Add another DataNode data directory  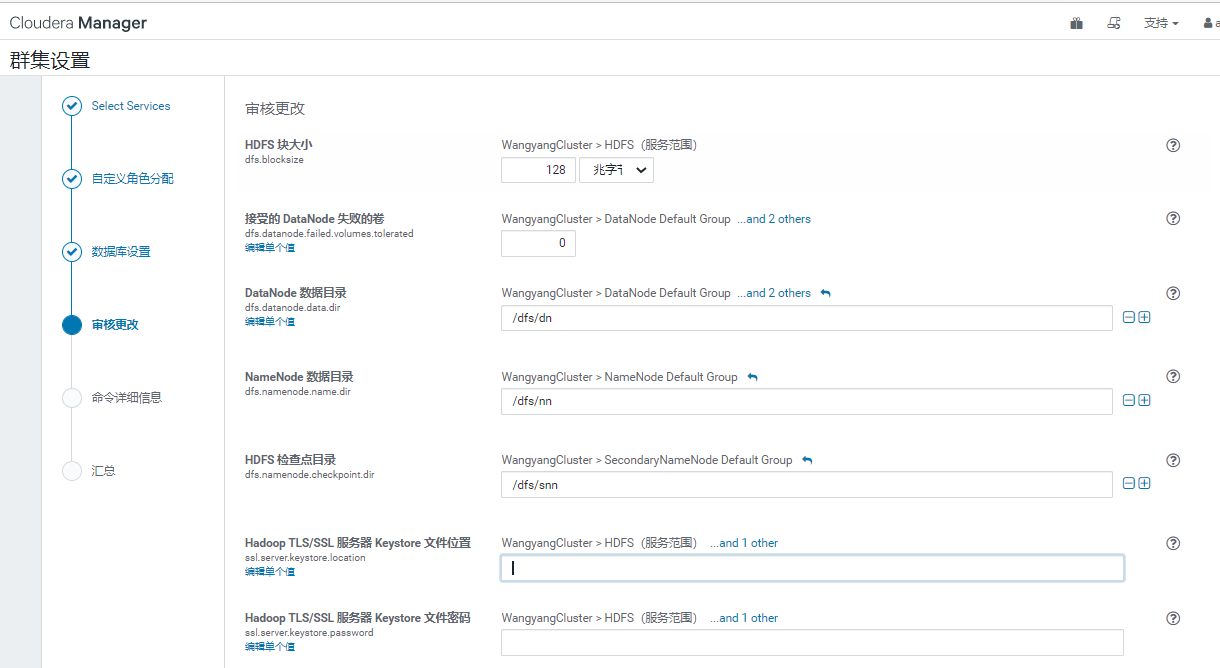click(x=1145, y=317)
